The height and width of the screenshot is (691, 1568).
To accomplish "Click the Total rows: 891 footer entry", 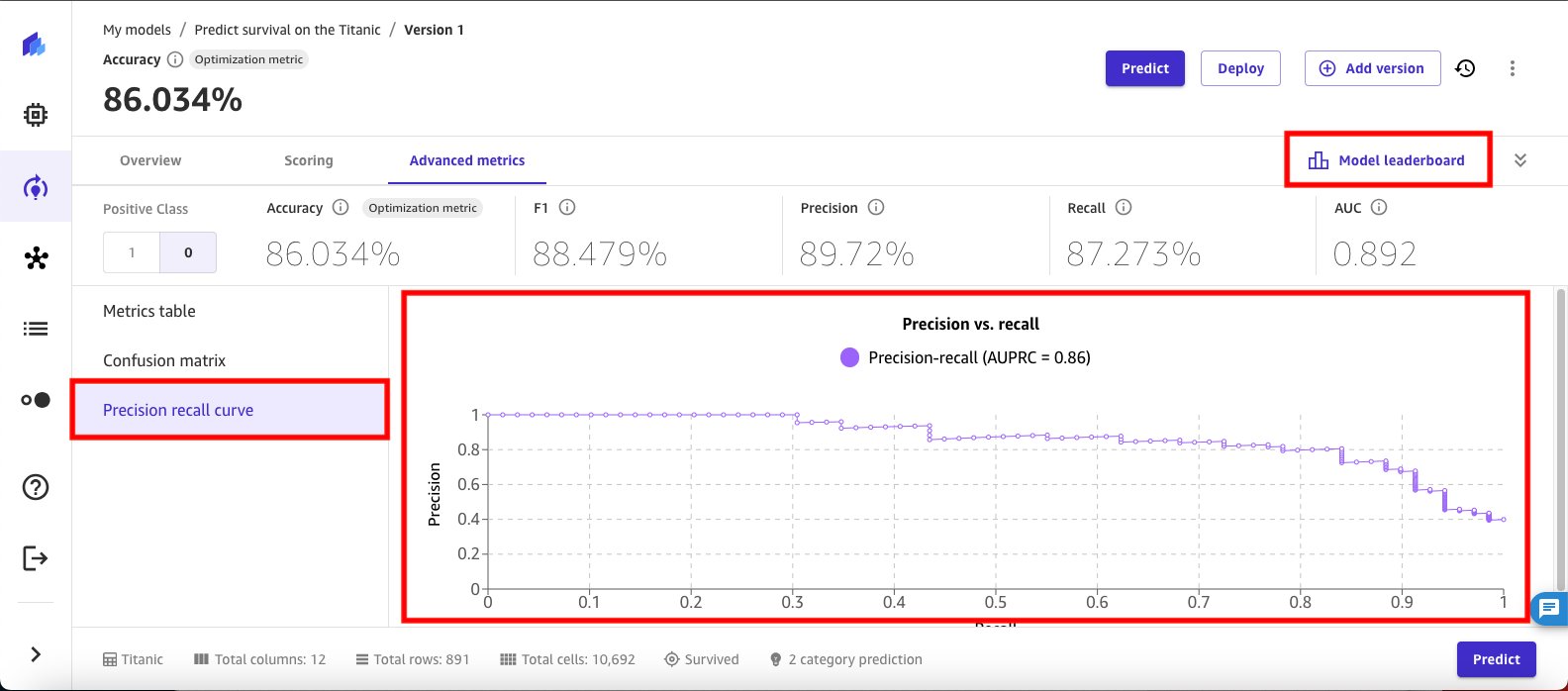I will coord(413,659).
